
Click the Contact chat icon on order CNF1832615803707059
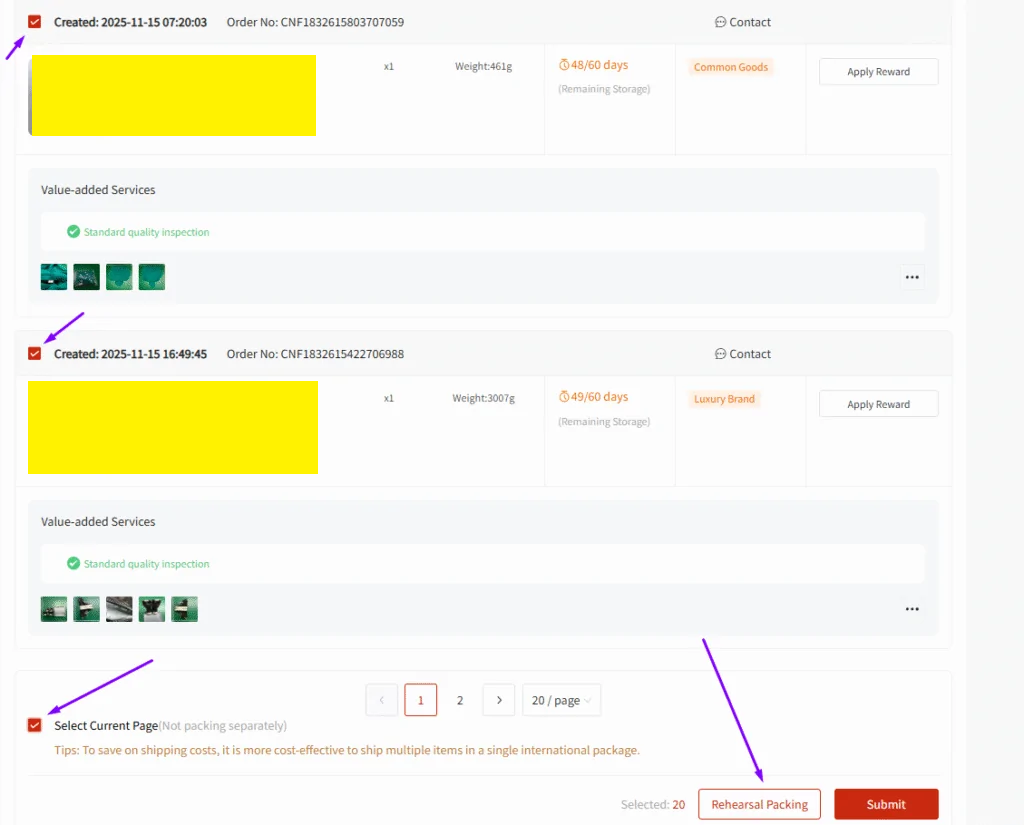(721, 21)
